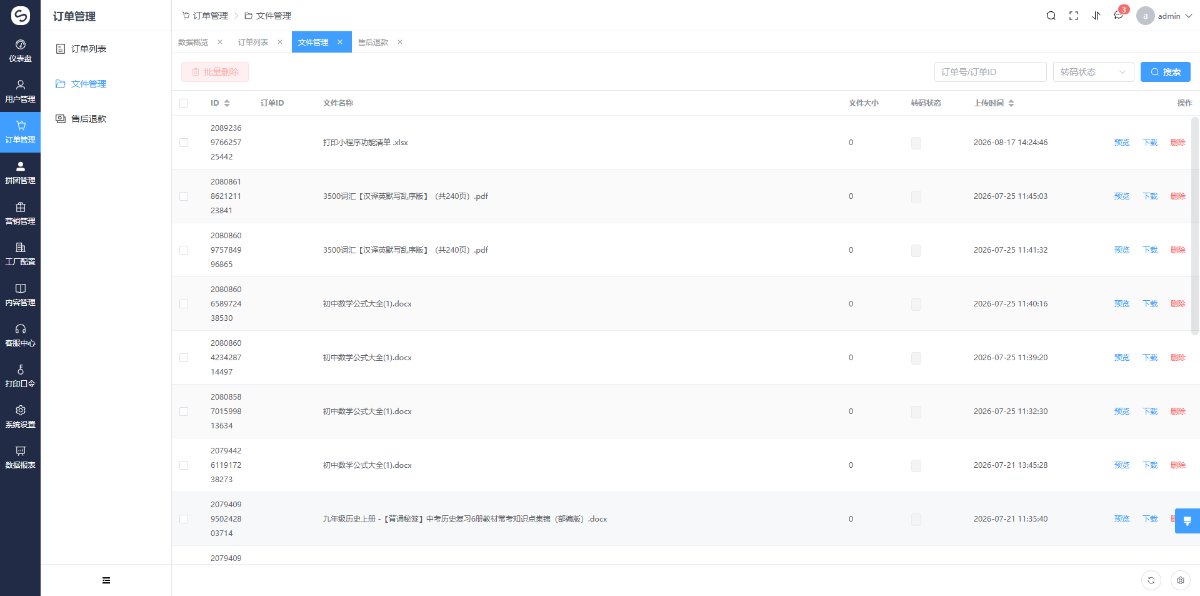Open the messages icon with badge 3
The width and height of the screenshot is (1200, 596).
[1119, 15]
